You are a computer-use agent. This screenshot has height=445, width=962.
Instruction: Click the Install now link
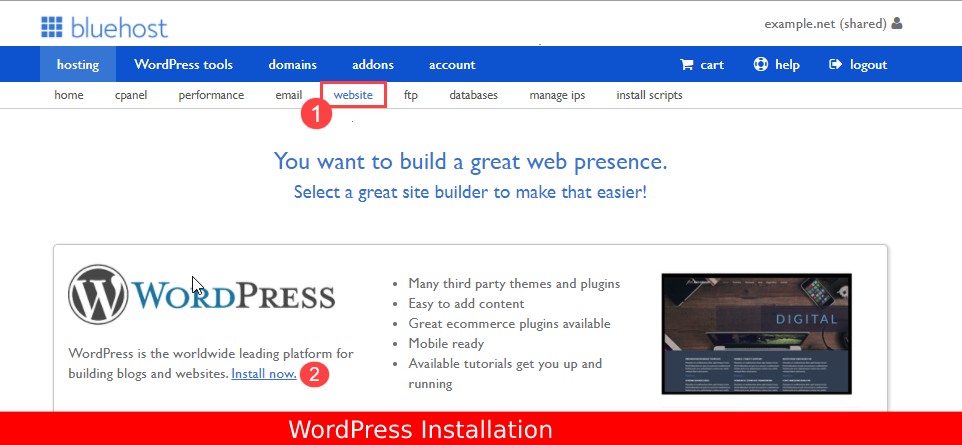coord(264,373)
